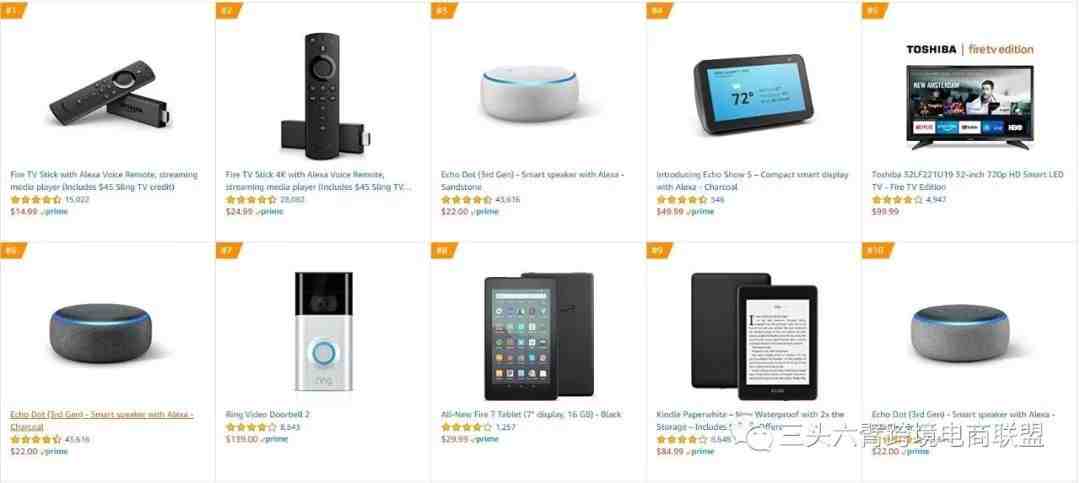Open the Toshiba Fire TV Edition image
Viewport: 1080px width, 483px height.
tap(969, 96)
